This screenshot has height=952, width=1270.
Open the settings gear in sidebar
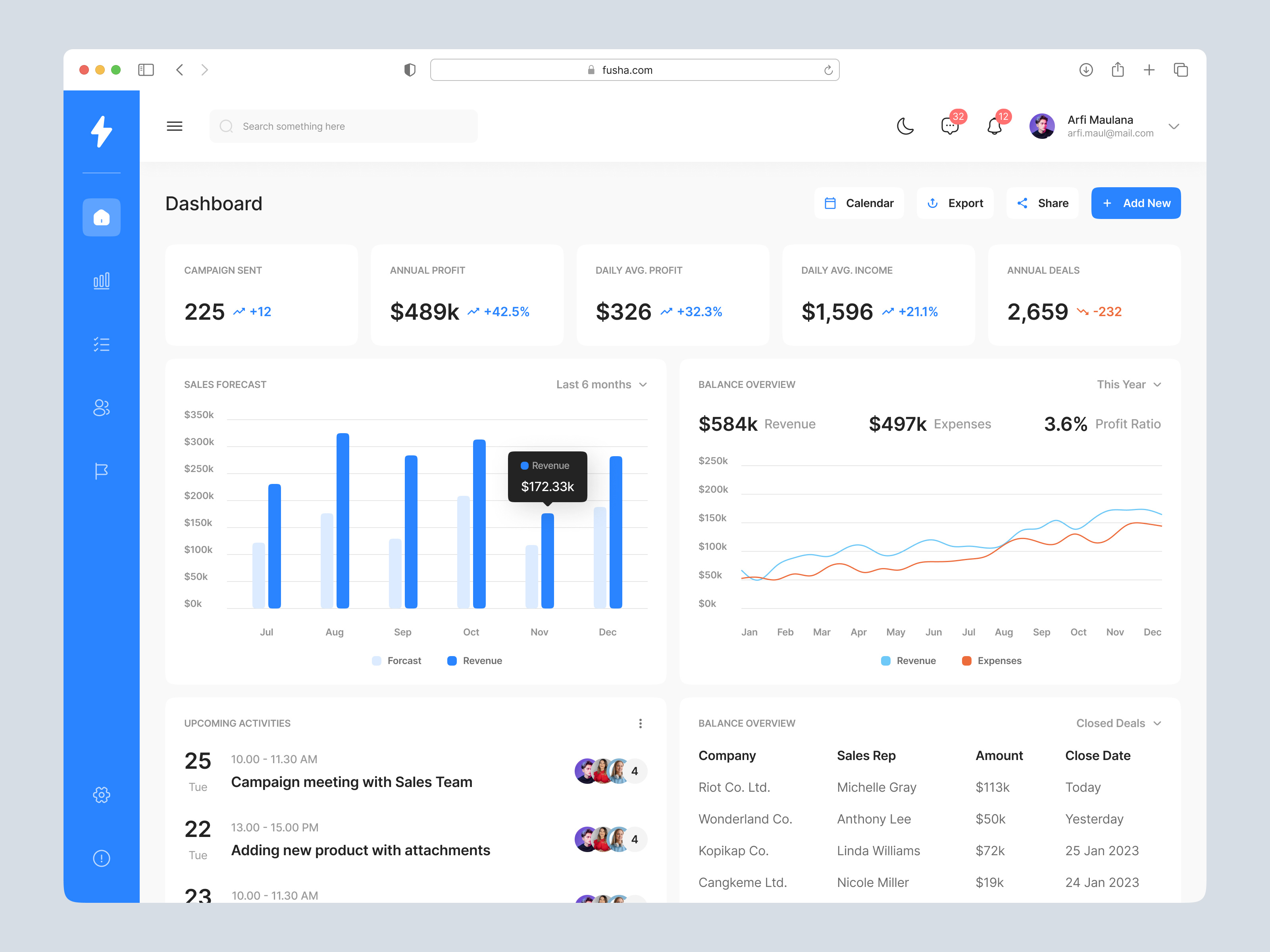101,795
